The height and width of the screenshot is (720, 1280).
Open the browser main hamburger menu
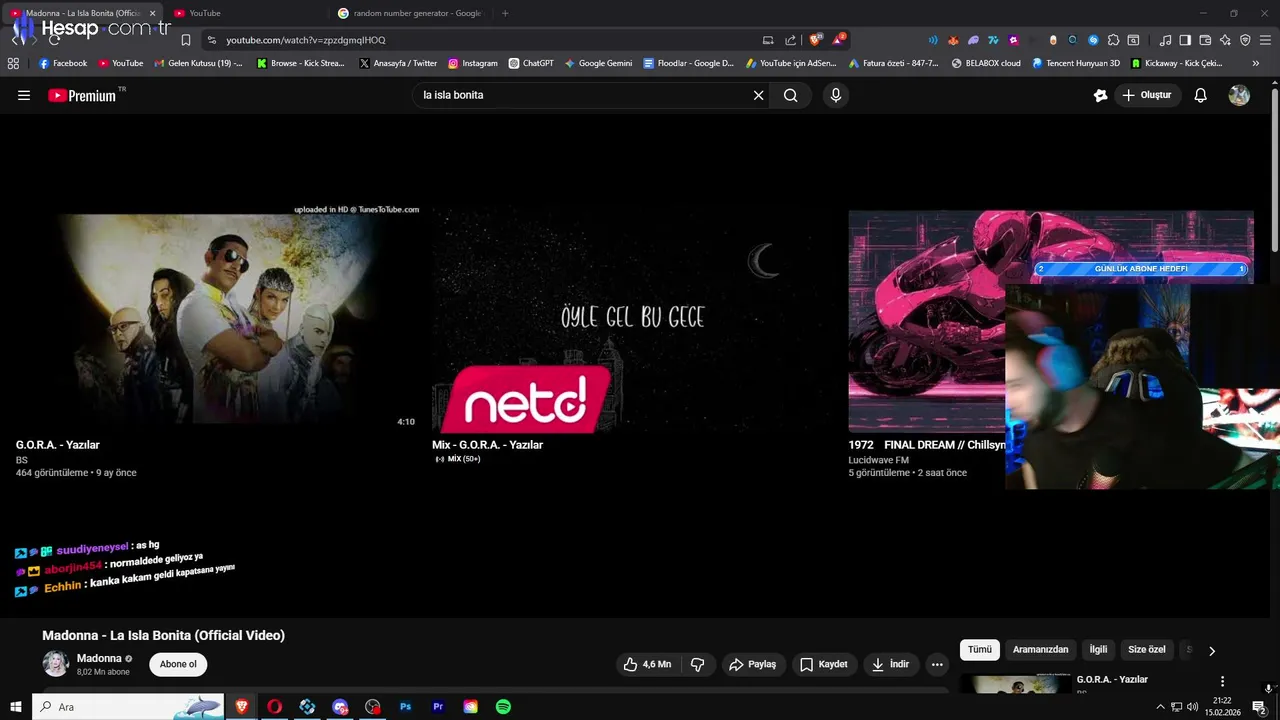(1266, 40)
